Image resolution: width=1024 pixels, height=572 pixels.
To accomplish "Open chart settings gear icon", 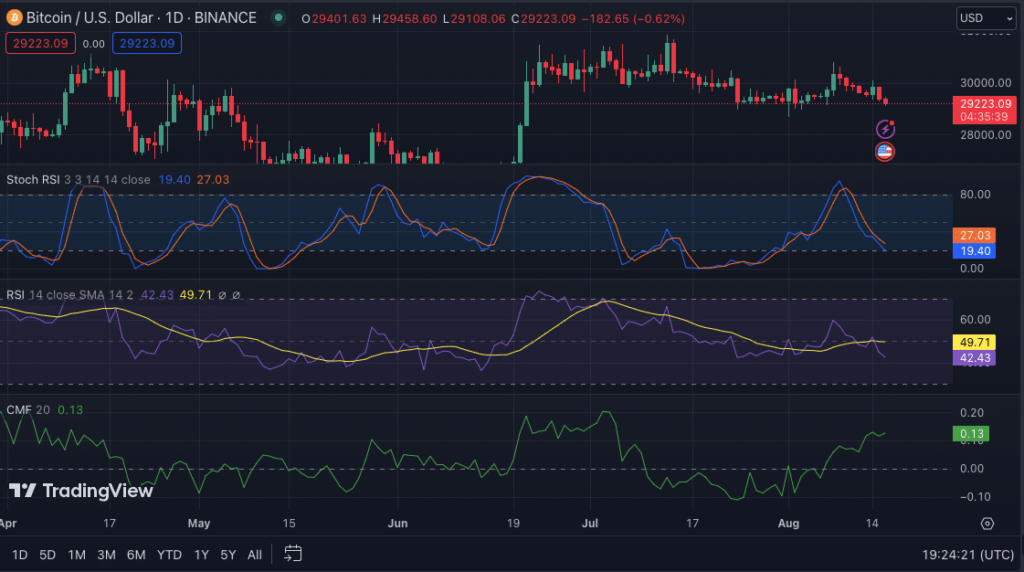I will pos(987,523).
